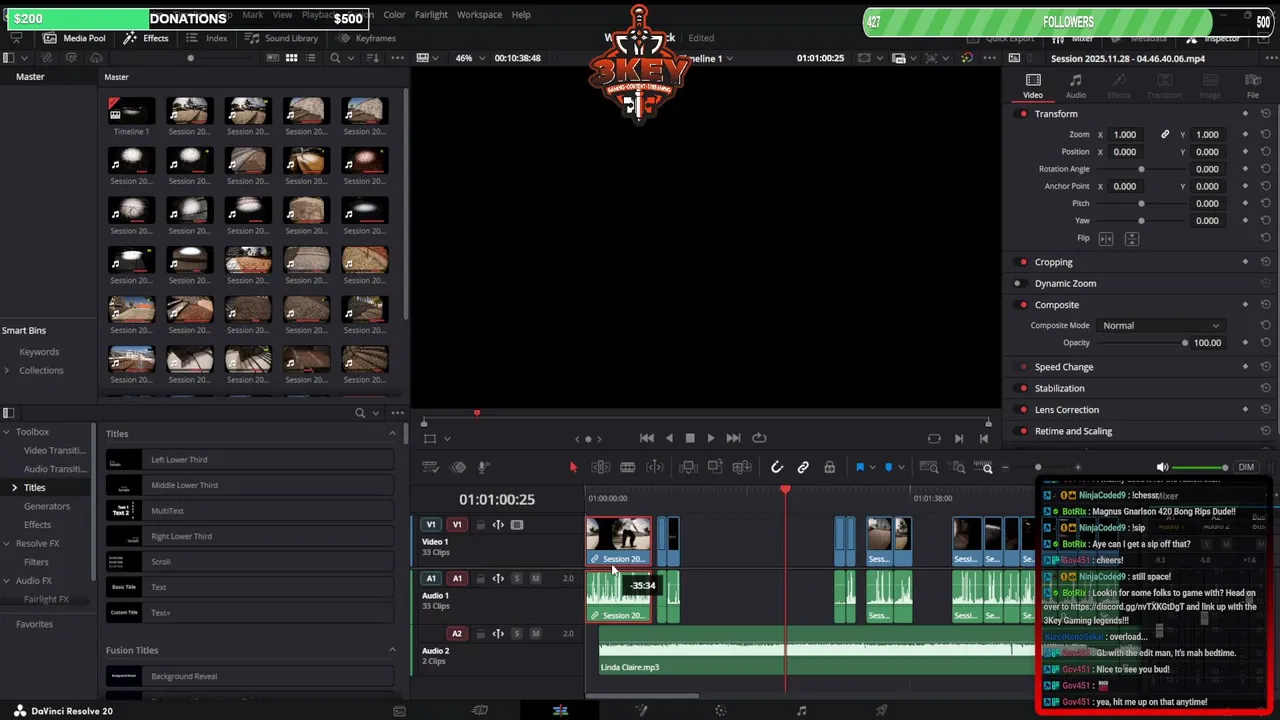Image resolution: width=1280 pixels, height=720 pixels.
Task: Open the Workspace menu
Action: pos(479,15)
